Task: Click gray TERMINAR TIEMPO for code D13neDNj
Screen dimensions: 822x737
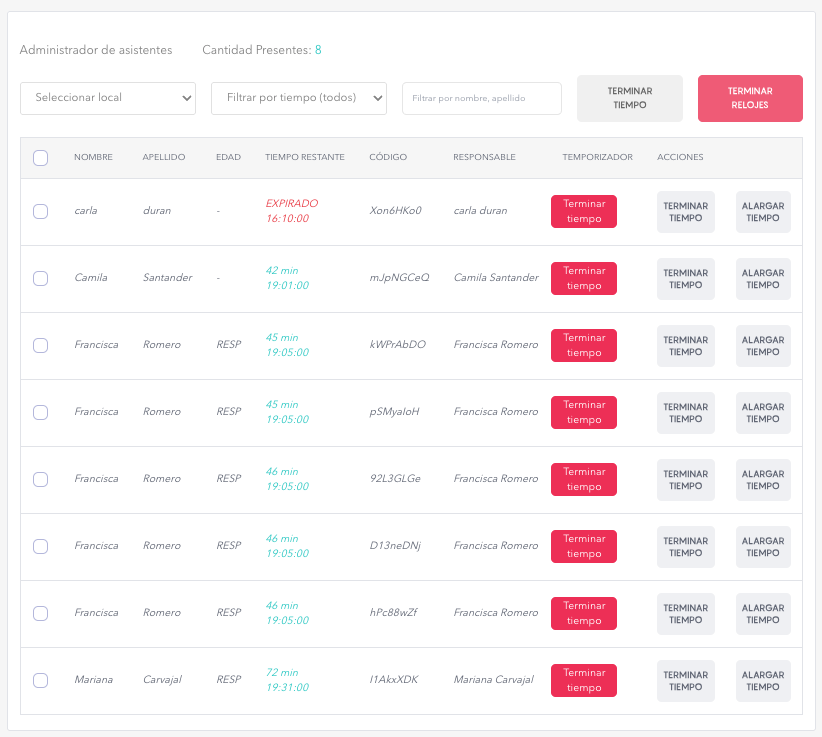Action: [x=686, y=547]
